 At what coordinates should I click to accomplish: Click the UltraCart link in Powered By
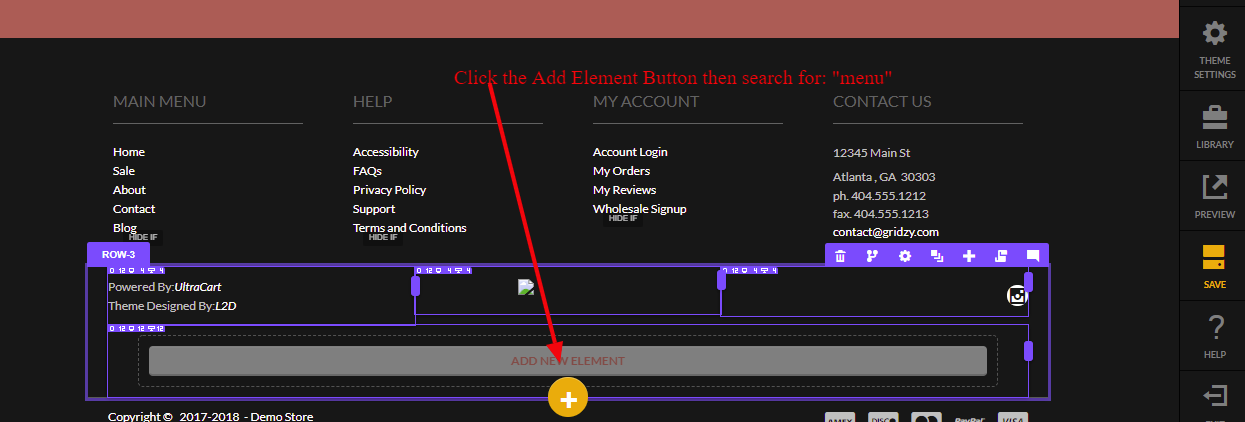pyautogui.click(x=198, y=287)
